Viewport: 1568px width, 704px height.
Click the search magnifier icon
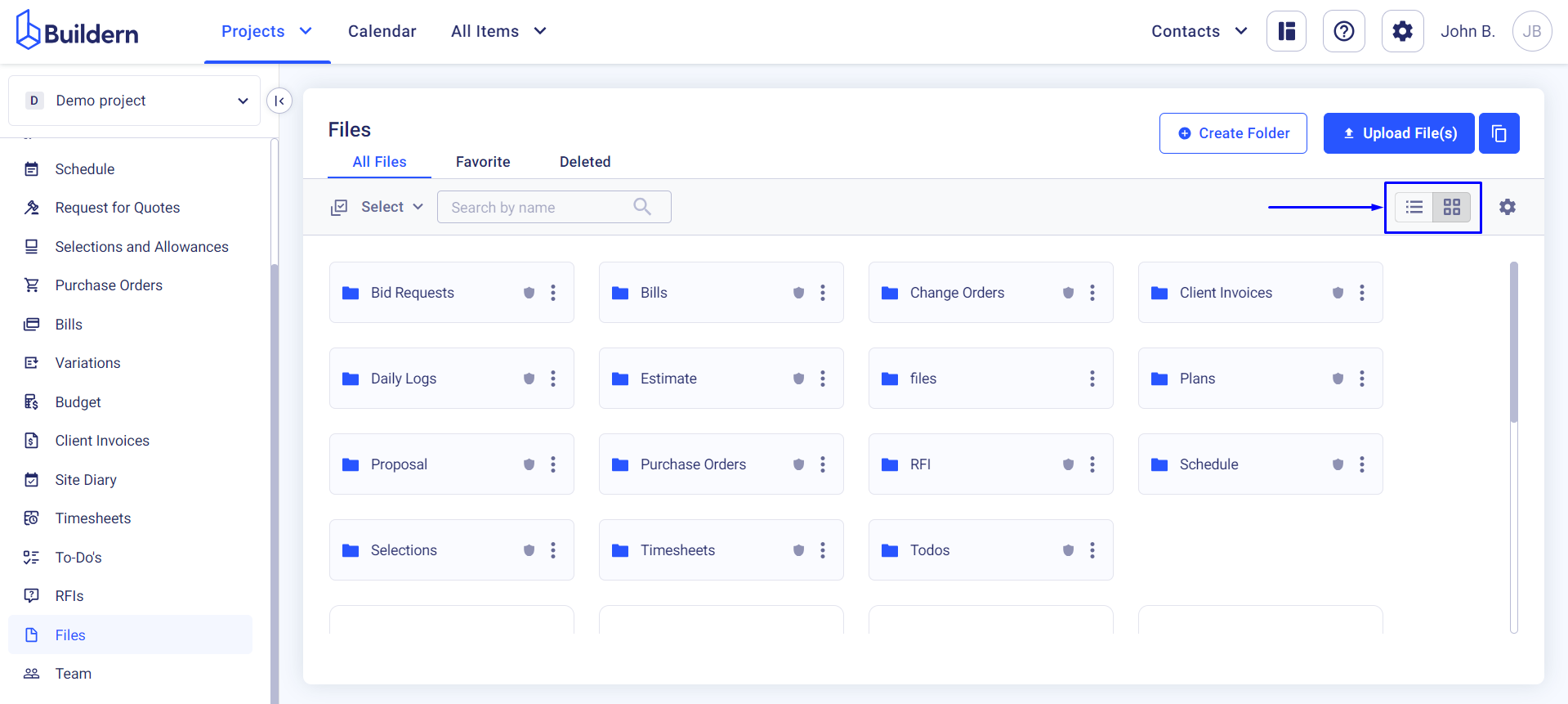click(x=642, y=207)
